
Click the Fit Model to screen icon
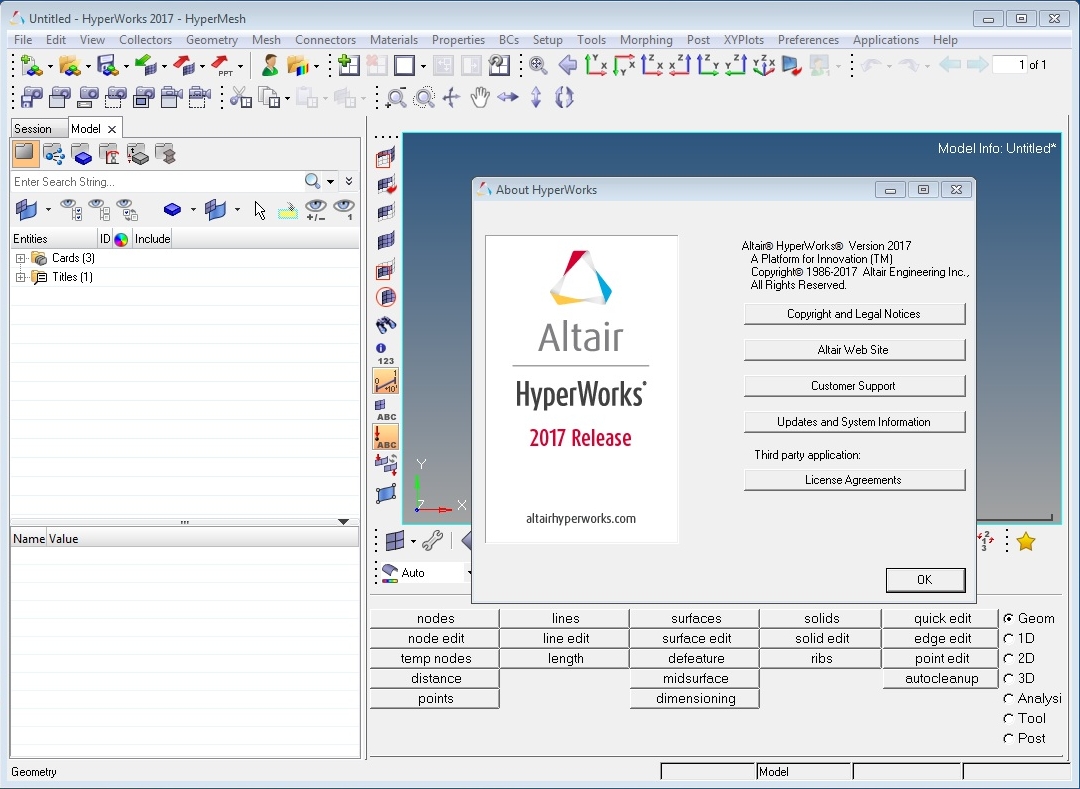coord(538,66)
